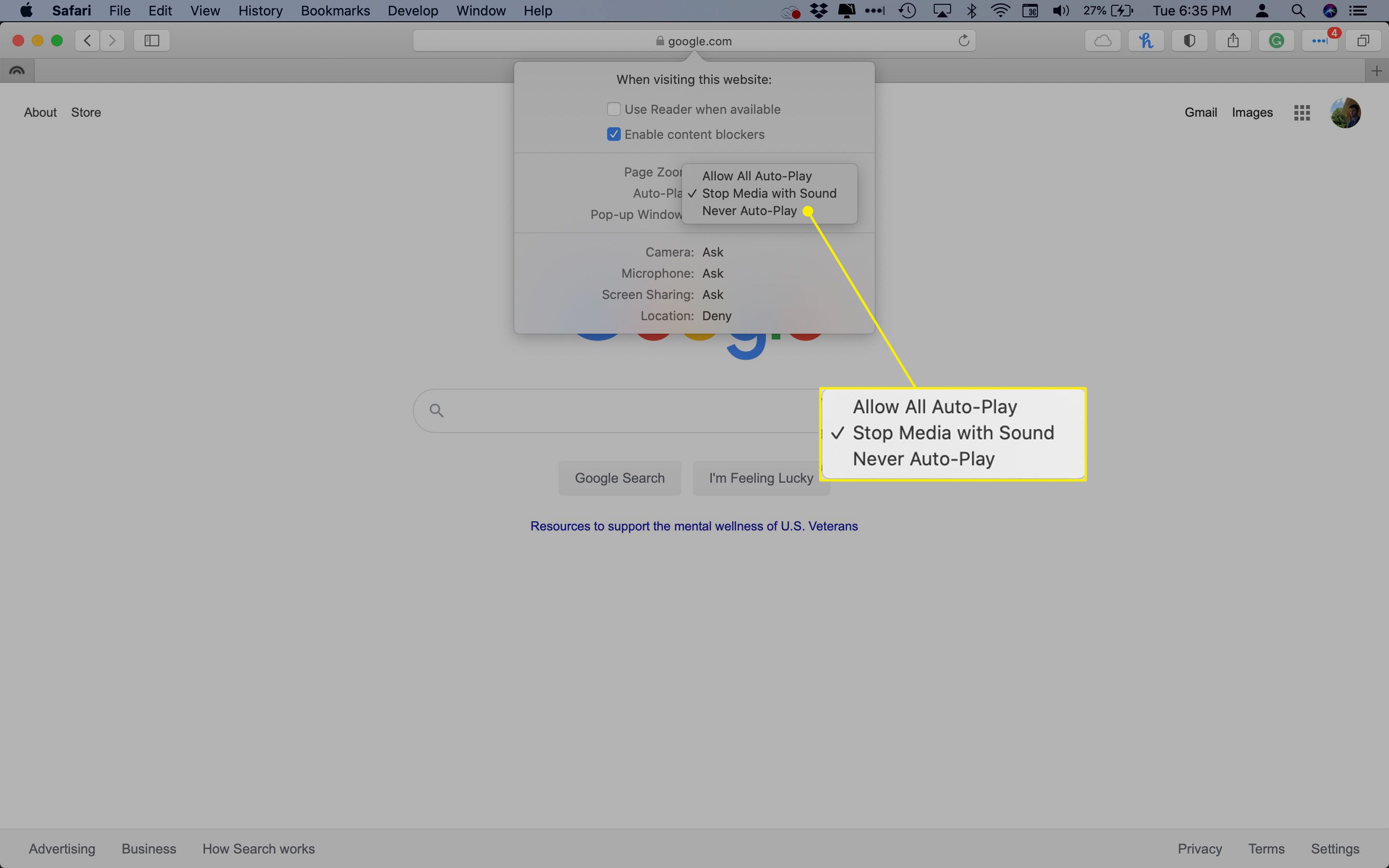Enable Use Reader when available checkbox
The height and width of the screenshot is (868, 1389).
(613, 109)
